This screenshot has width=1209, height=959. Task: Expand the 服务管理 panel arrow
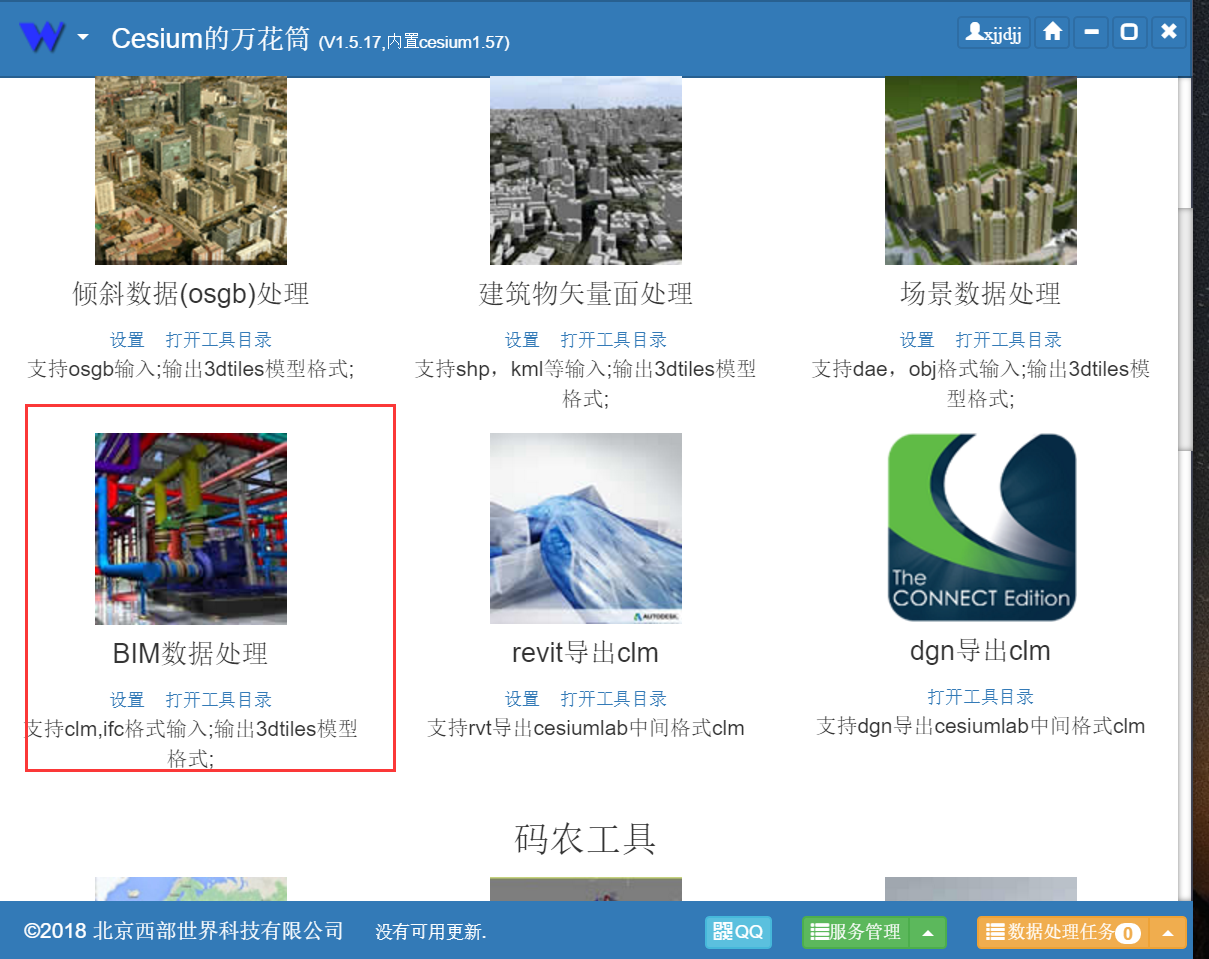tap(925, 932)
